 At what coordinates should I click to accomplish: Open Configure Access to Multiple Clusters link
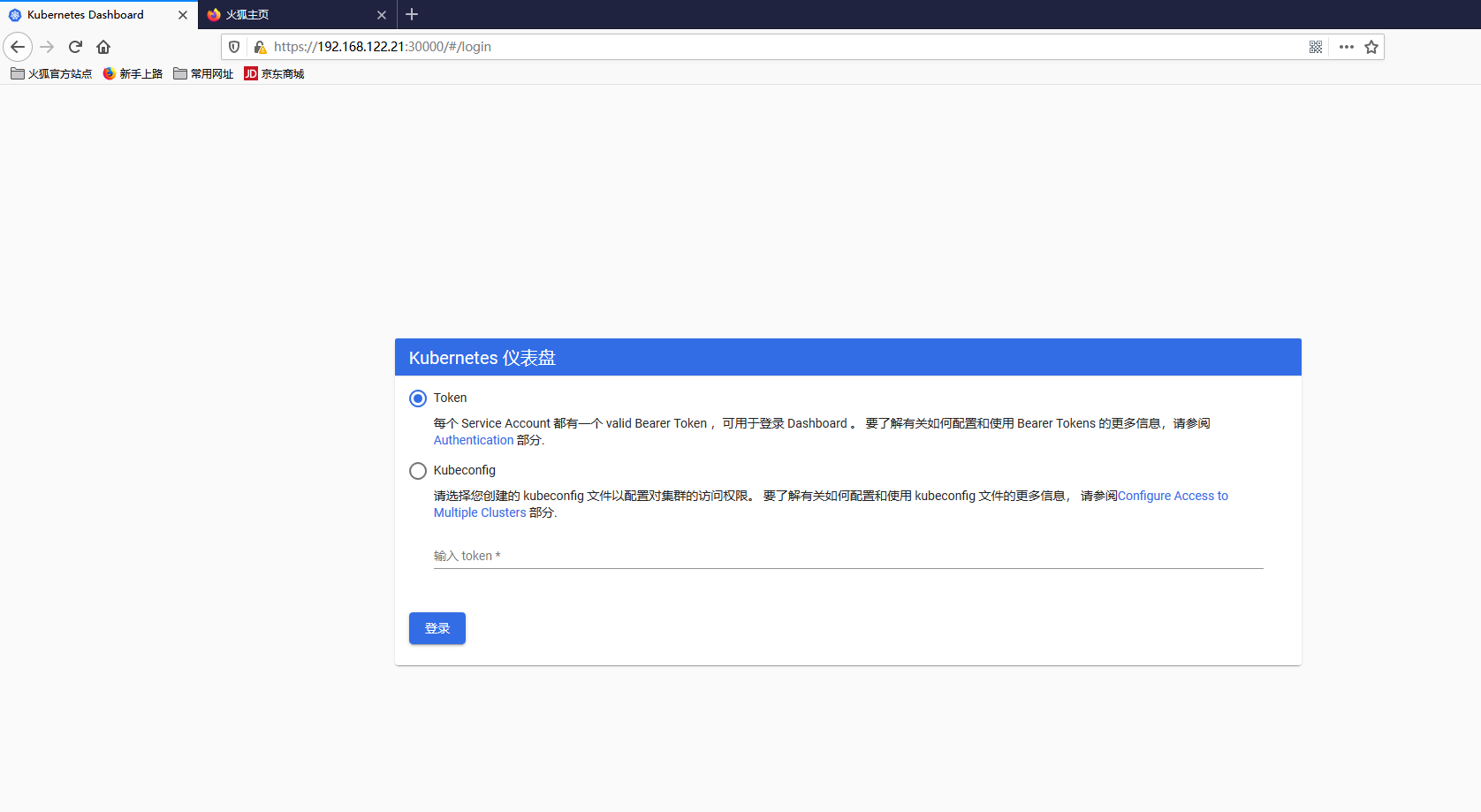[1173, 496]
